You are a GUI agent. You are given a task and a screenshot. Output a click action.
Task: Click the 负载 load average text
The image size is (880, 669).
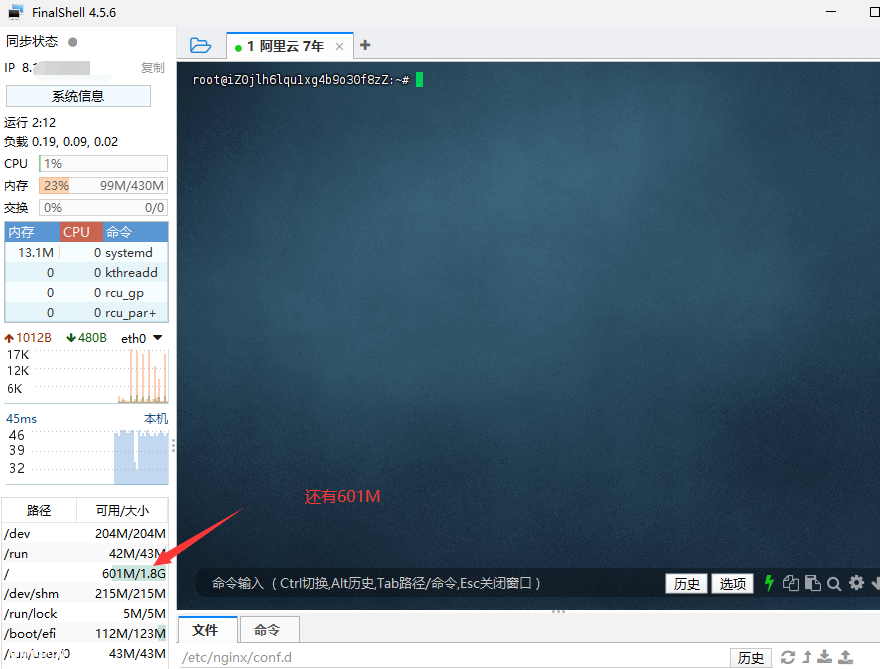[61, 141]
